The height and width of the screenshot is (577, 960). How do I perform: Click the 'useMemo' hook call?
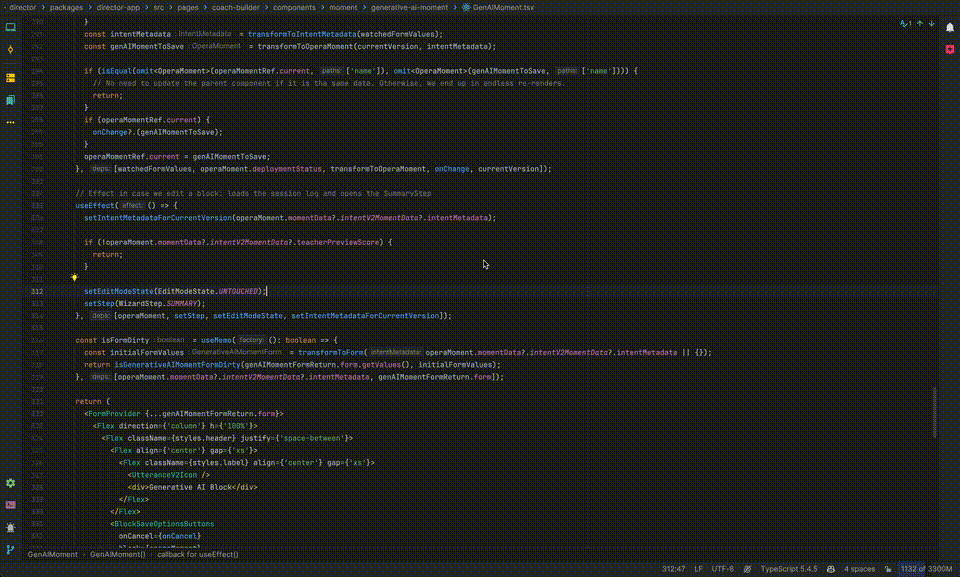[217, 341]
